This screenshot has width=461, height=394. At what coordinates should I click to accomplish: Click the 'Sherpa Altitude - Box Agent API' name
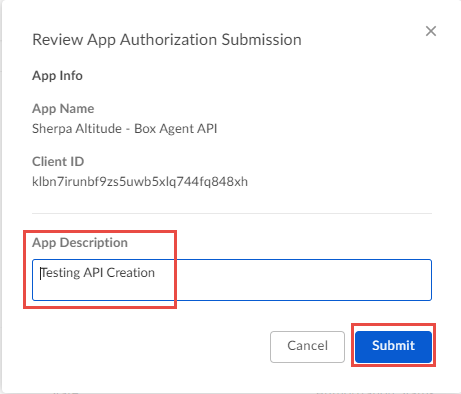point(125,129)
